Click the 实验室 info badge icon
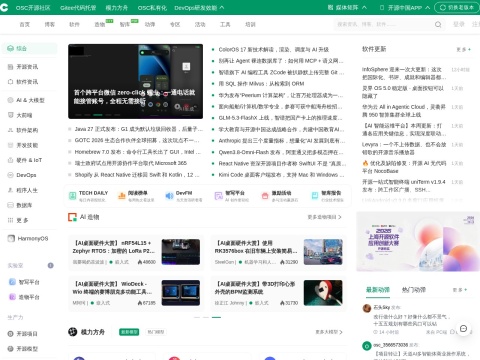This screenshot has width=480, height=360. point(50,265)
